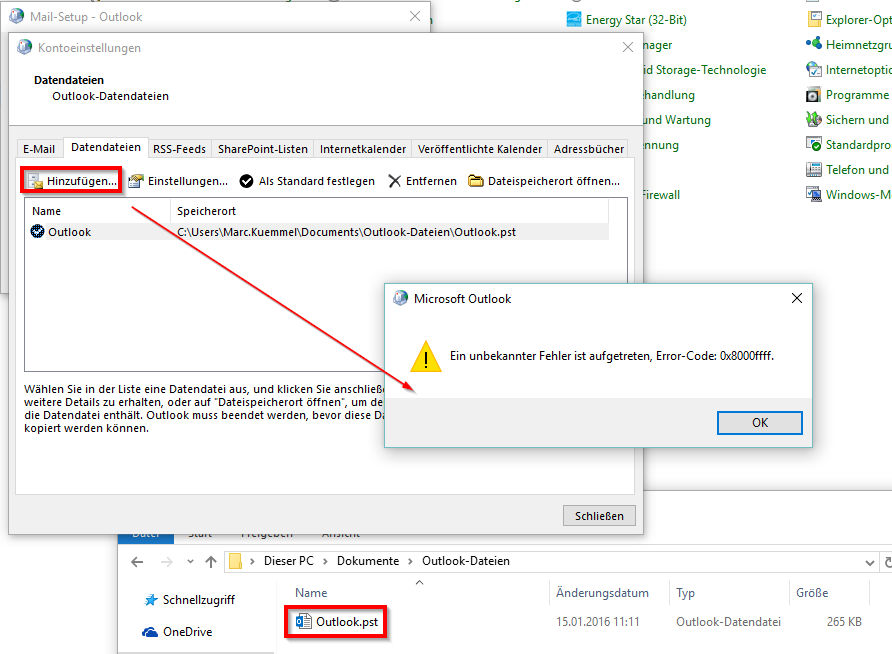892x654 pixels.
Task: Open the recent locations dropdown in Explorer
Action: (190, 562)
